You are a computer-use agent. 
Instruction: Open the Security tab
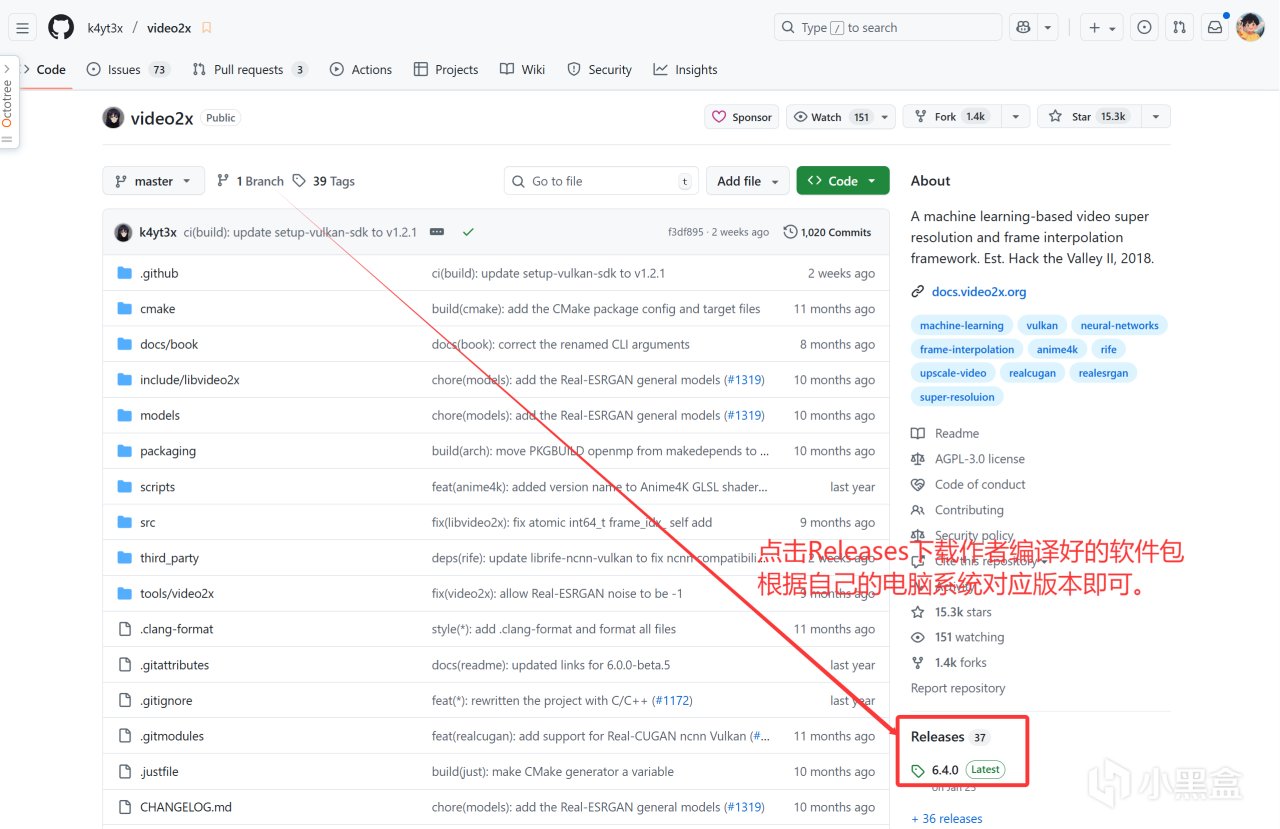coord(599,69)
